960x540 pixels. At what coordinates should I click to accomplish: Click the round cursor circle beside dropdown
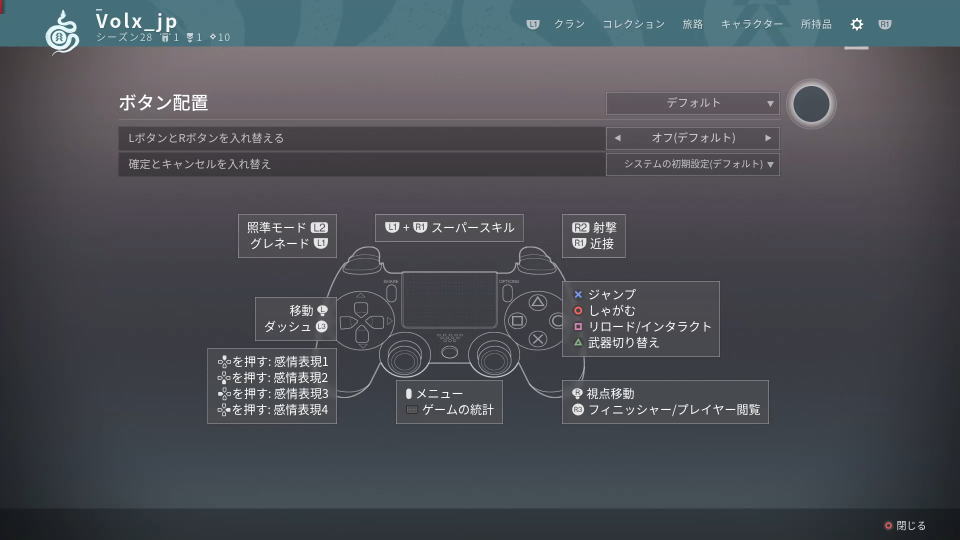(811, 103)
